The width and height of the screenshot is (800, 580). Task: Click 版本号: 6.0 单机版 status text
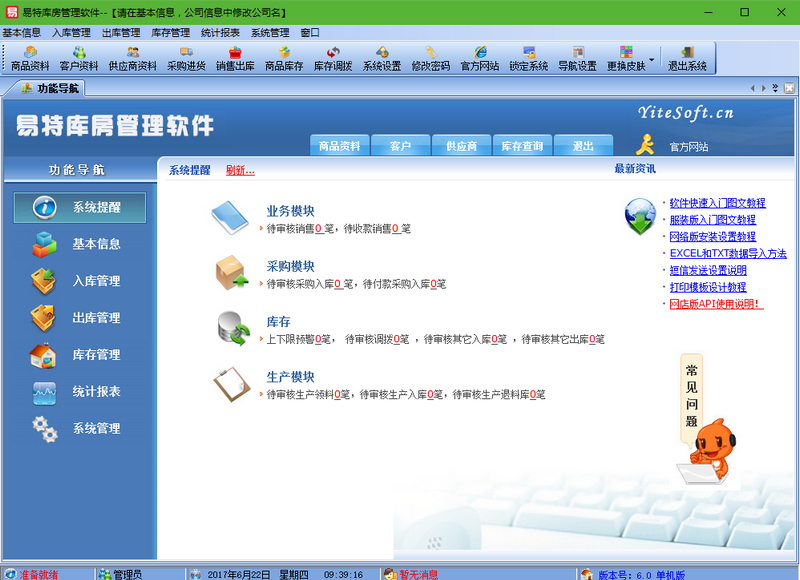coord(641,575)
